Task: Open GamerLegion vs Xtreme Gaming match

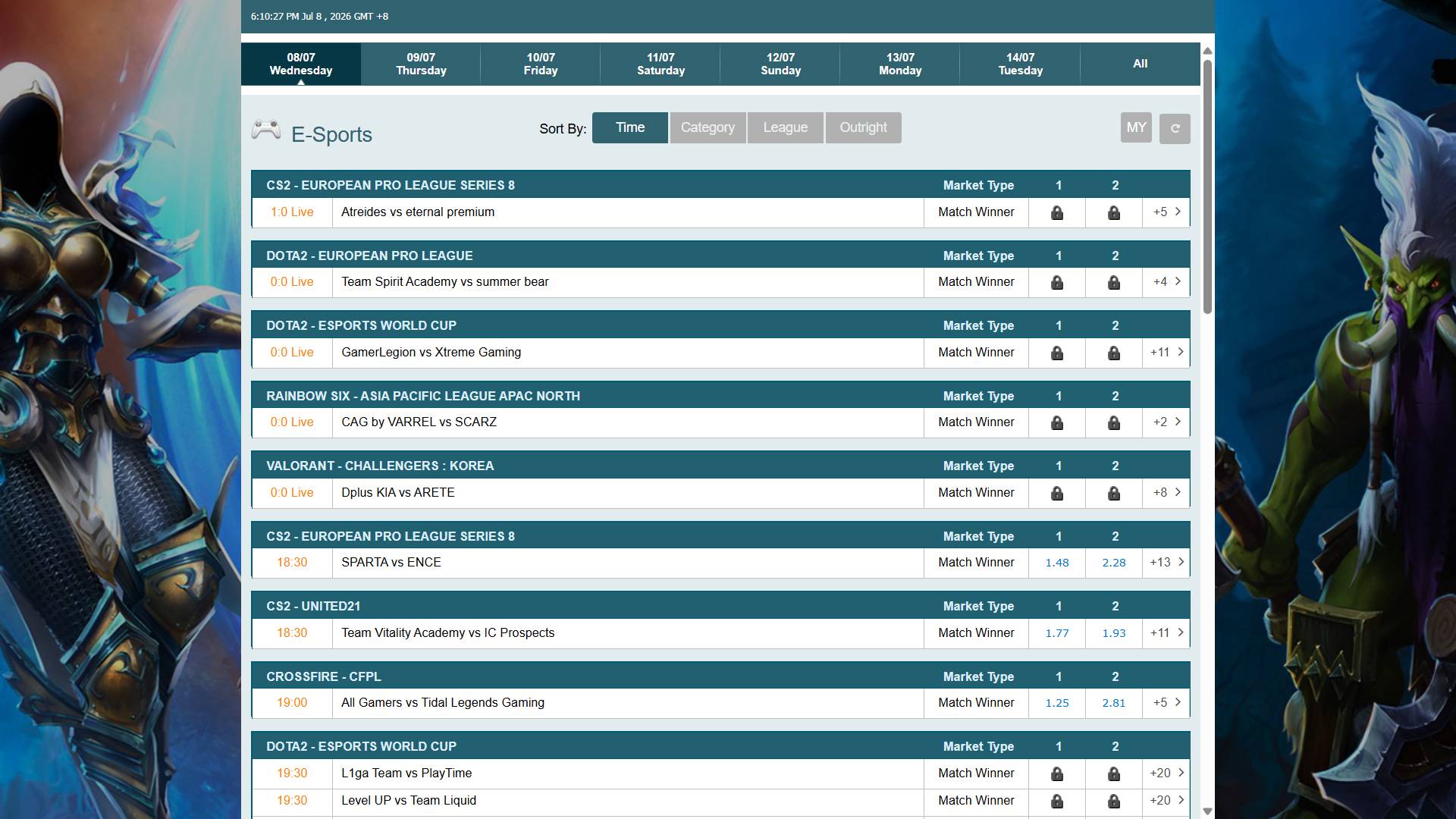Action: [431, 353]
